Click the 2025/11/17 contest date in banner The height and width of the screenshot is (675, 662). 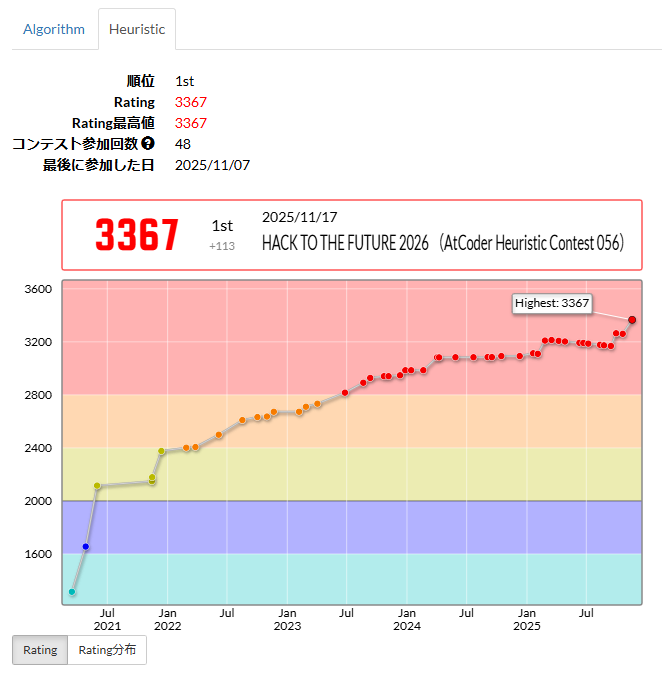pos(300,217)
